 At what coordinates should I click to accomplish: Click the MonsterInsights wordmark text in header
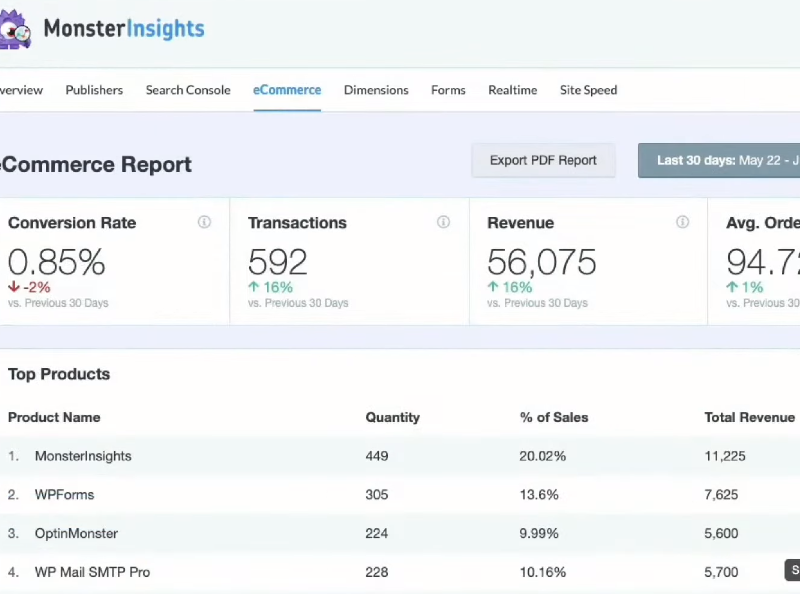pyautogui.click(x=124, y=29)
